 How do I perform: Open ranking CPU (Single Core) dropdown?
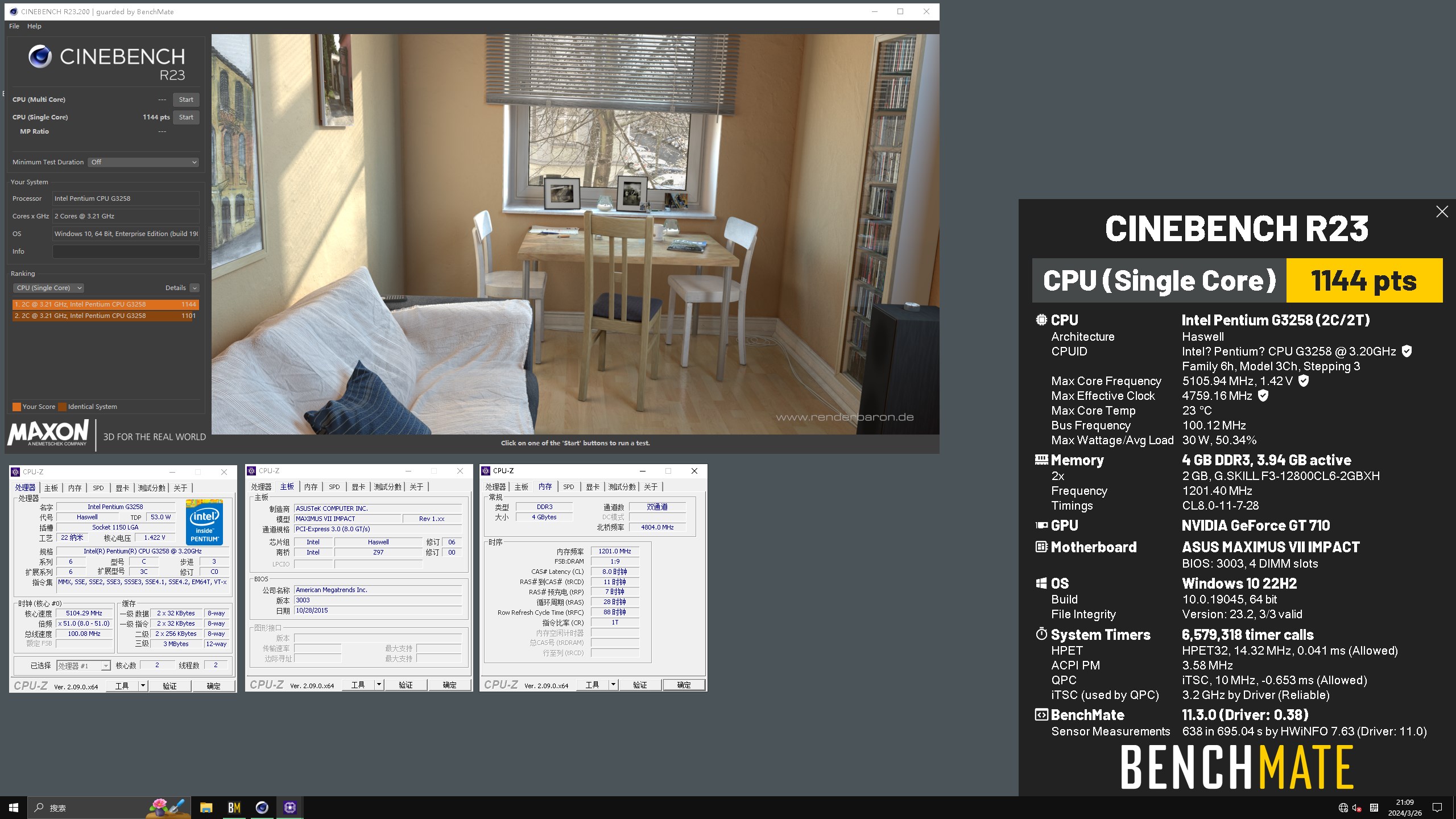click(49, 288)
